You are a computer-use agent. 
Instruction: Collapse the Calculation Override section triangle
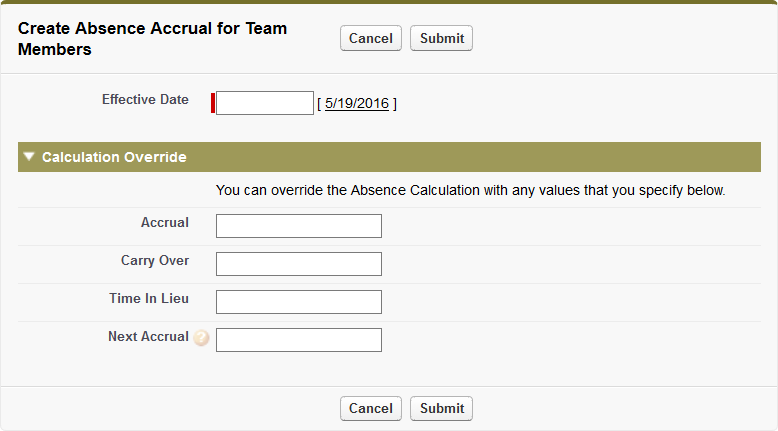29,157
